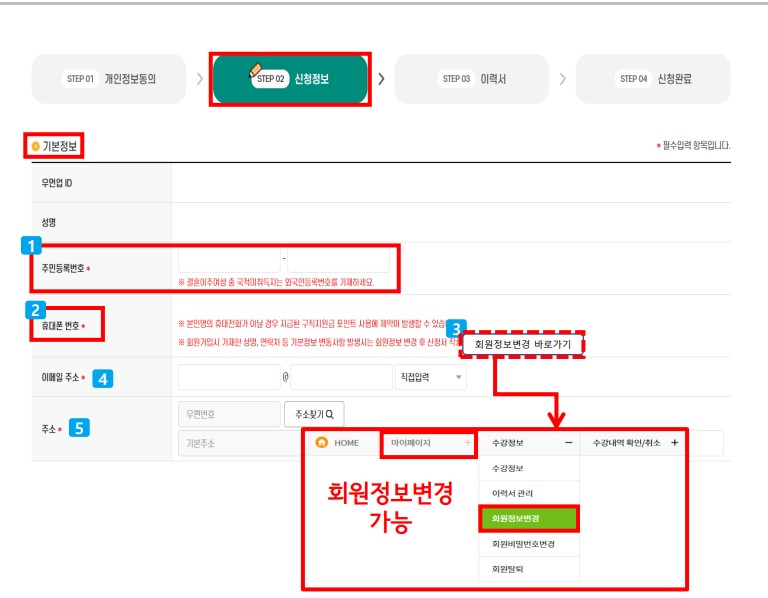This screenshot has height=598, width=768.
Task: Select the 회원탈퇴 menu item
Action: (529, 569)
